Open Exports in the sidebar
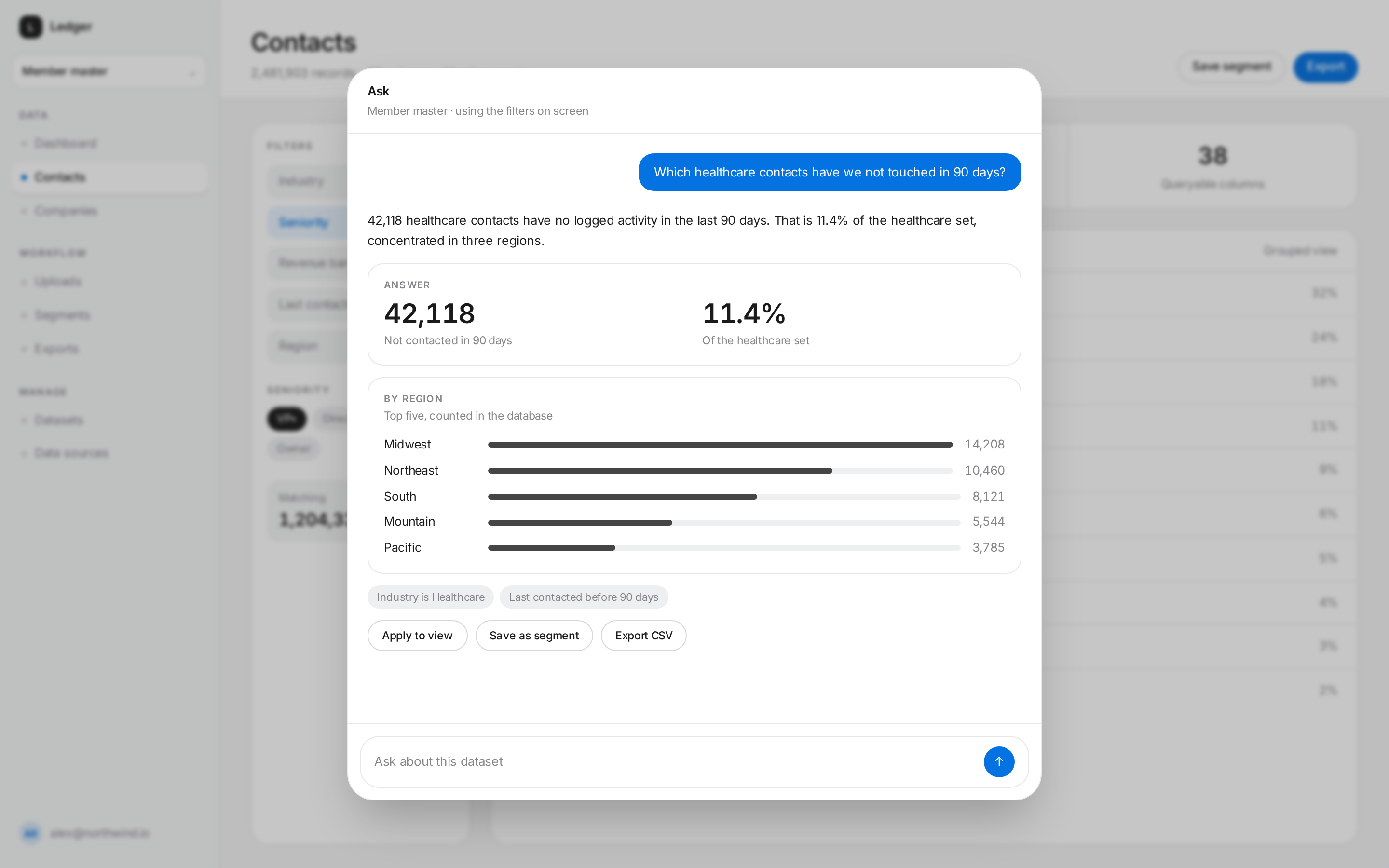The width and height of the screenshot is (1389, 868). (109, 349)
